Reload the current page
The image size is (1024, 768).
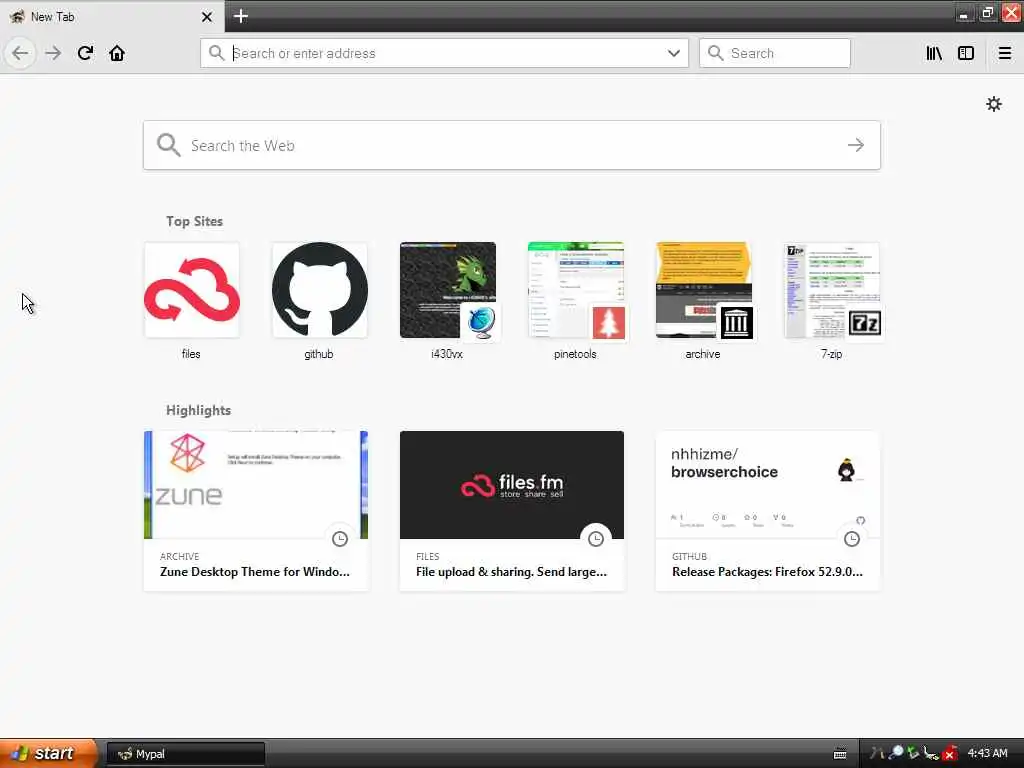coord(86,53)
